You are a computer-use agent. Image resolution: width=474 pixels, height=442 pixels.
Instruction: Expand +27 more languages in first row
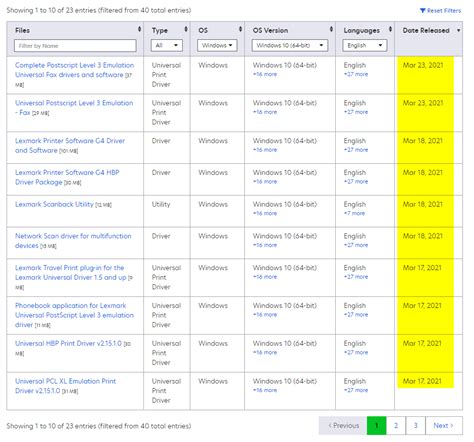click(x=356, y=74)
